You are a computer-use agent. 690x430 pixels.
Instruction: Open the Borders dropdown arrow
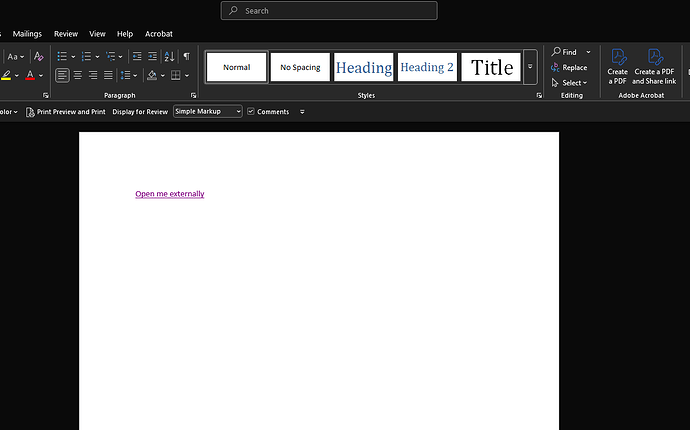coord(187,76)
